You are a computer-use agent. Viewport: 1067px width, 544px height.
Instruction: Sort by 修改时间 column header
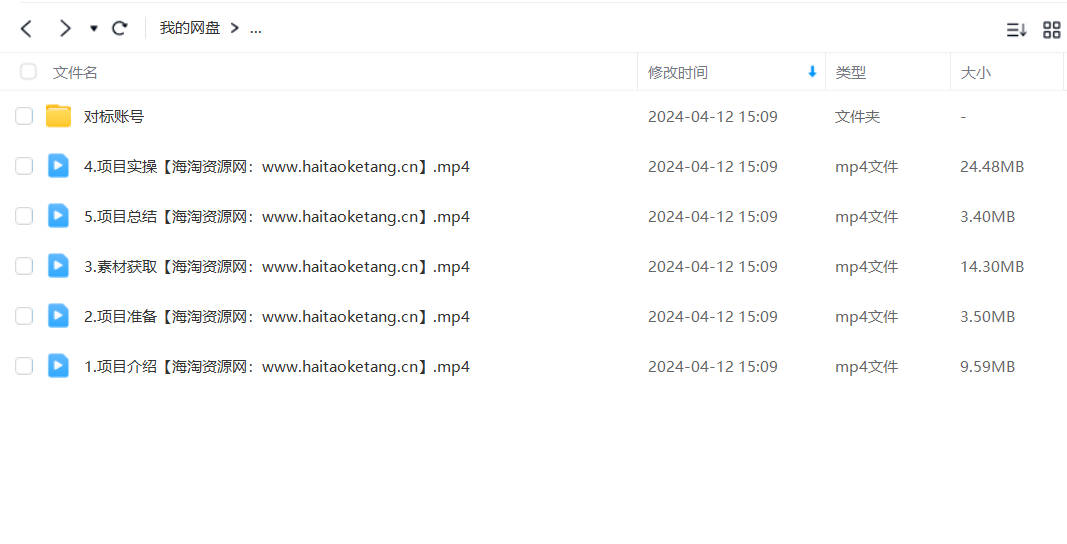point(678,72)
